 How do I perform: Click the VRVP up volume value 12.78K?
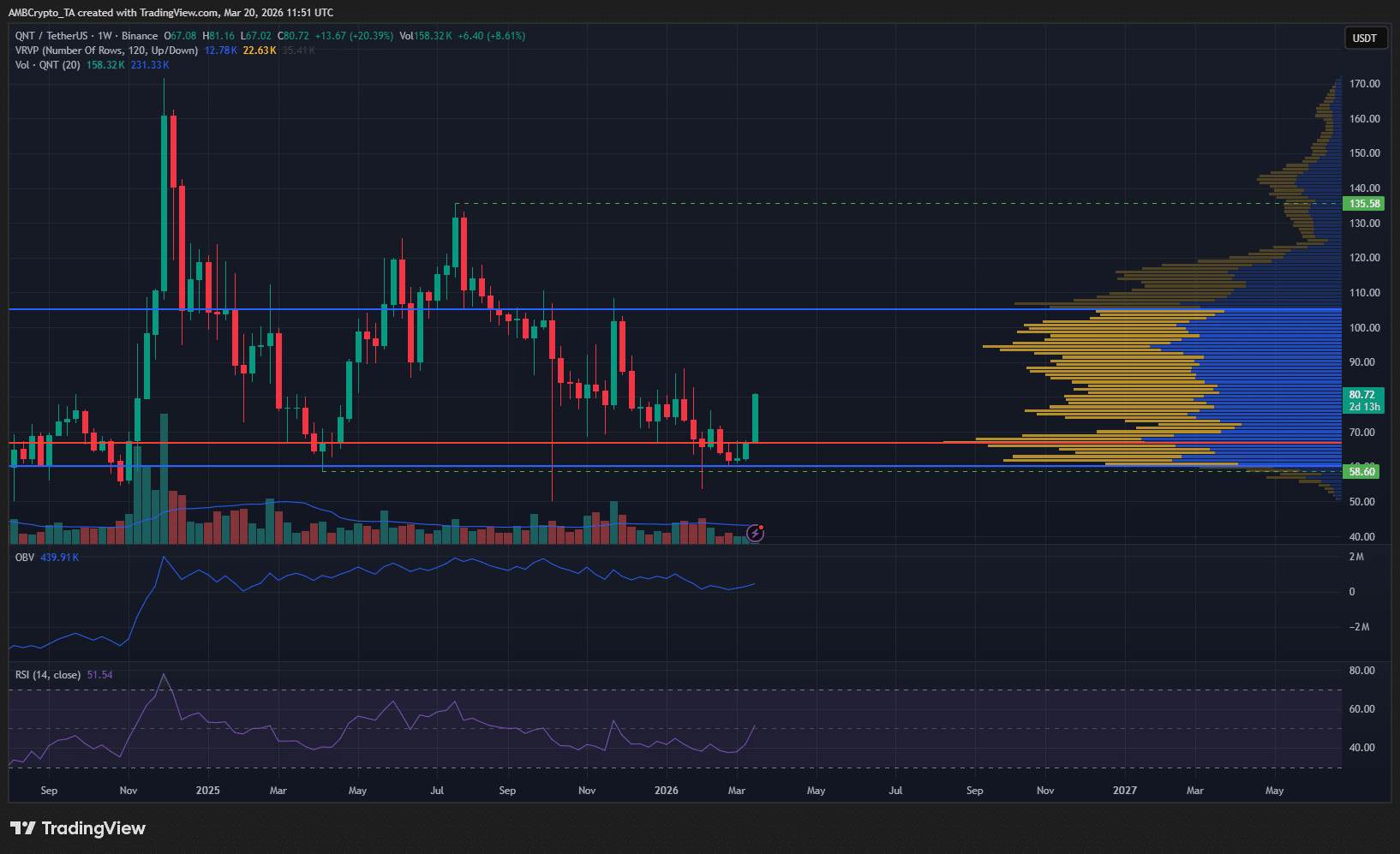(x=220, y=51)
